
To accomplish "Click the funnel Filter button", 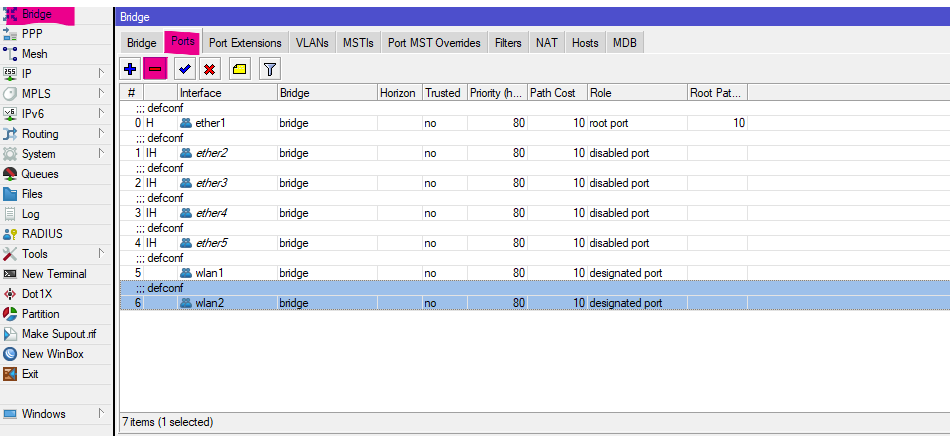I will pyautogui.click(x=270, y=69).
